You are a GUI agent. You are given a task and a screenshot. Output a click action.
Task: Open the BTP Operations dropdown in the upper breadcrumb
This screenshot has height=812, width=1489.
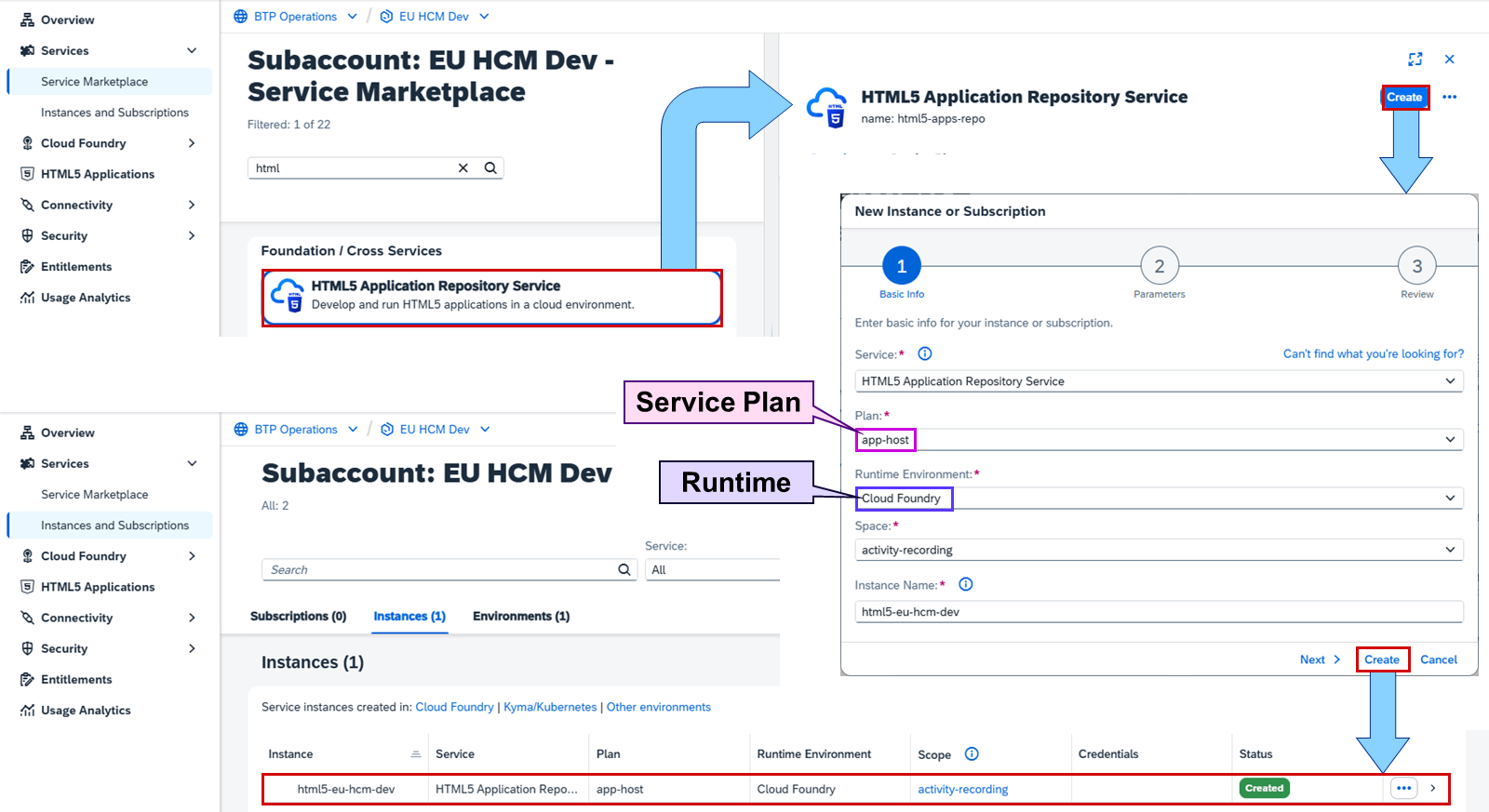coord(353,17)
